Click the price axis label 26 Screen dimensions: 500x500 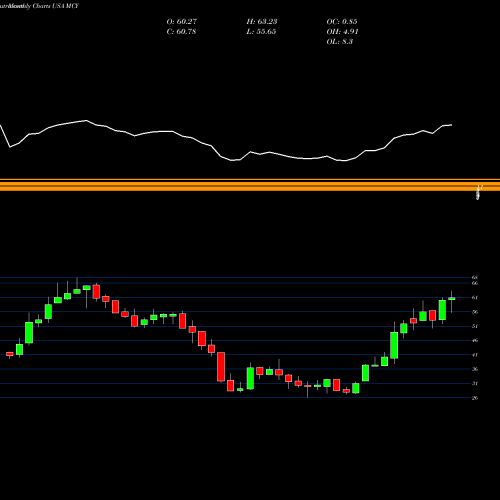tap(475, 398)
